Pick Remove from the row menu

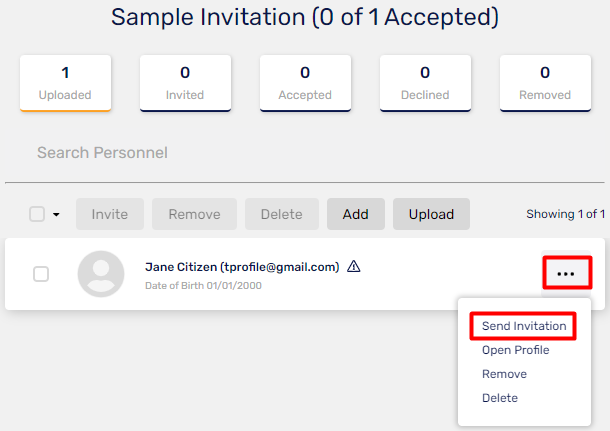click(x=504, y=374)
